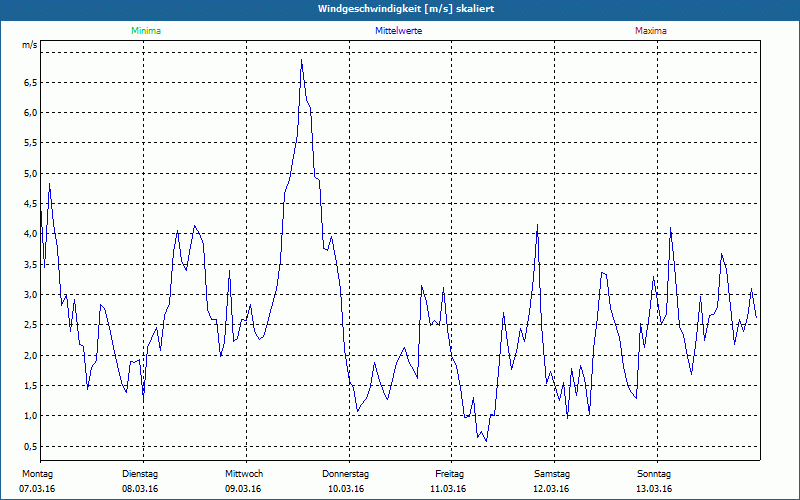Click the date 11.03.16
This screenshot has width=800, height=500.
(x=448, y=489)
